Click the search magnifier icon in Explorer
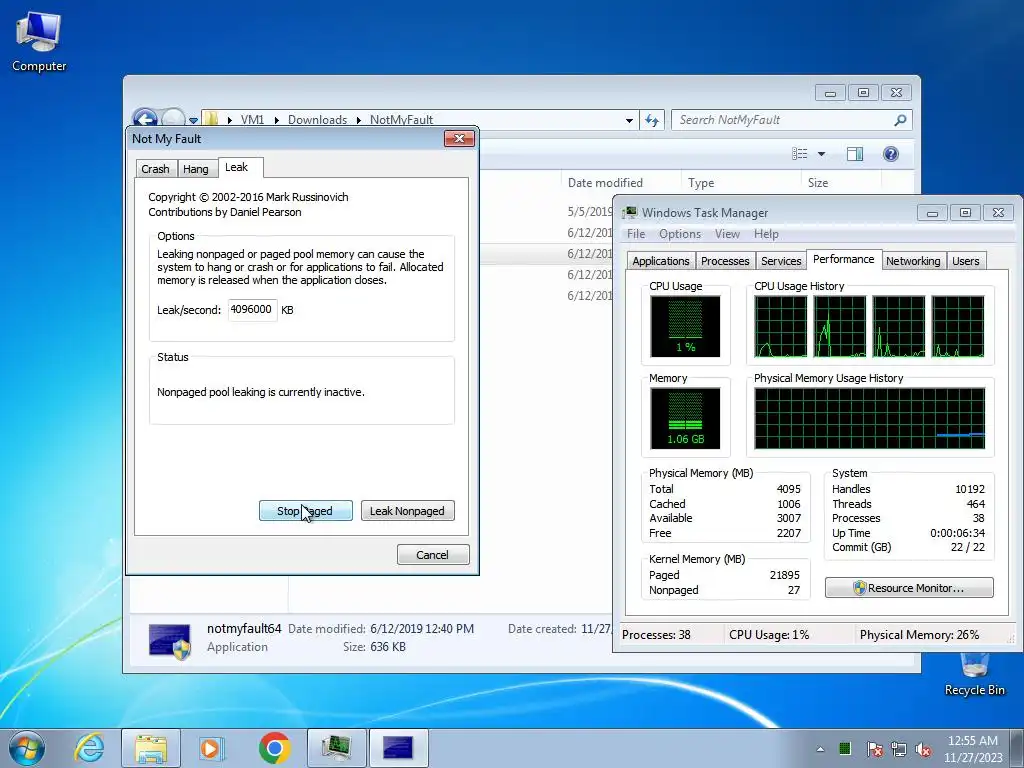Viewport: 1024px width, 768px height. point(901,120)
